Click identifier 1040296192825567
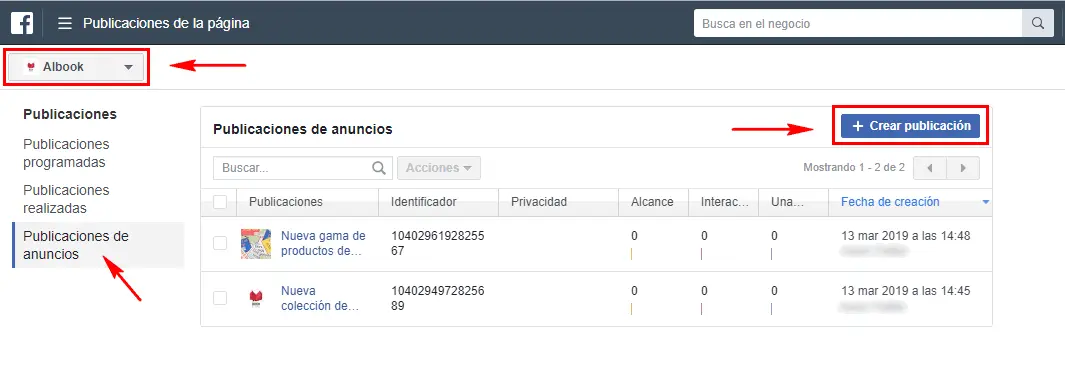Screen dimensions: 1065x370 437,243
